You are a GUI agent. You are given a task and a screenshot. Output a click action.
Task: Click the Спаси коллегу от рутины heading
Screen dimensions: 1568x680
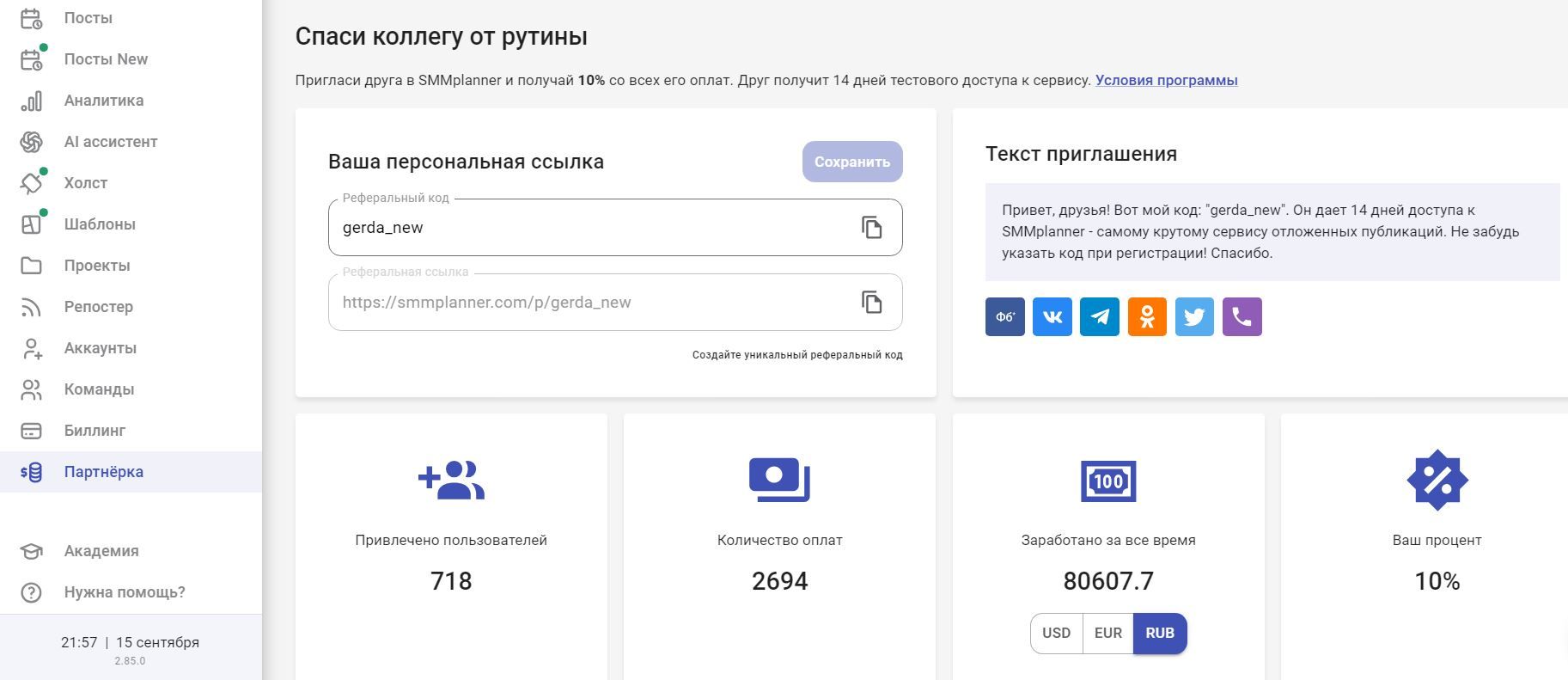point(442,36)
